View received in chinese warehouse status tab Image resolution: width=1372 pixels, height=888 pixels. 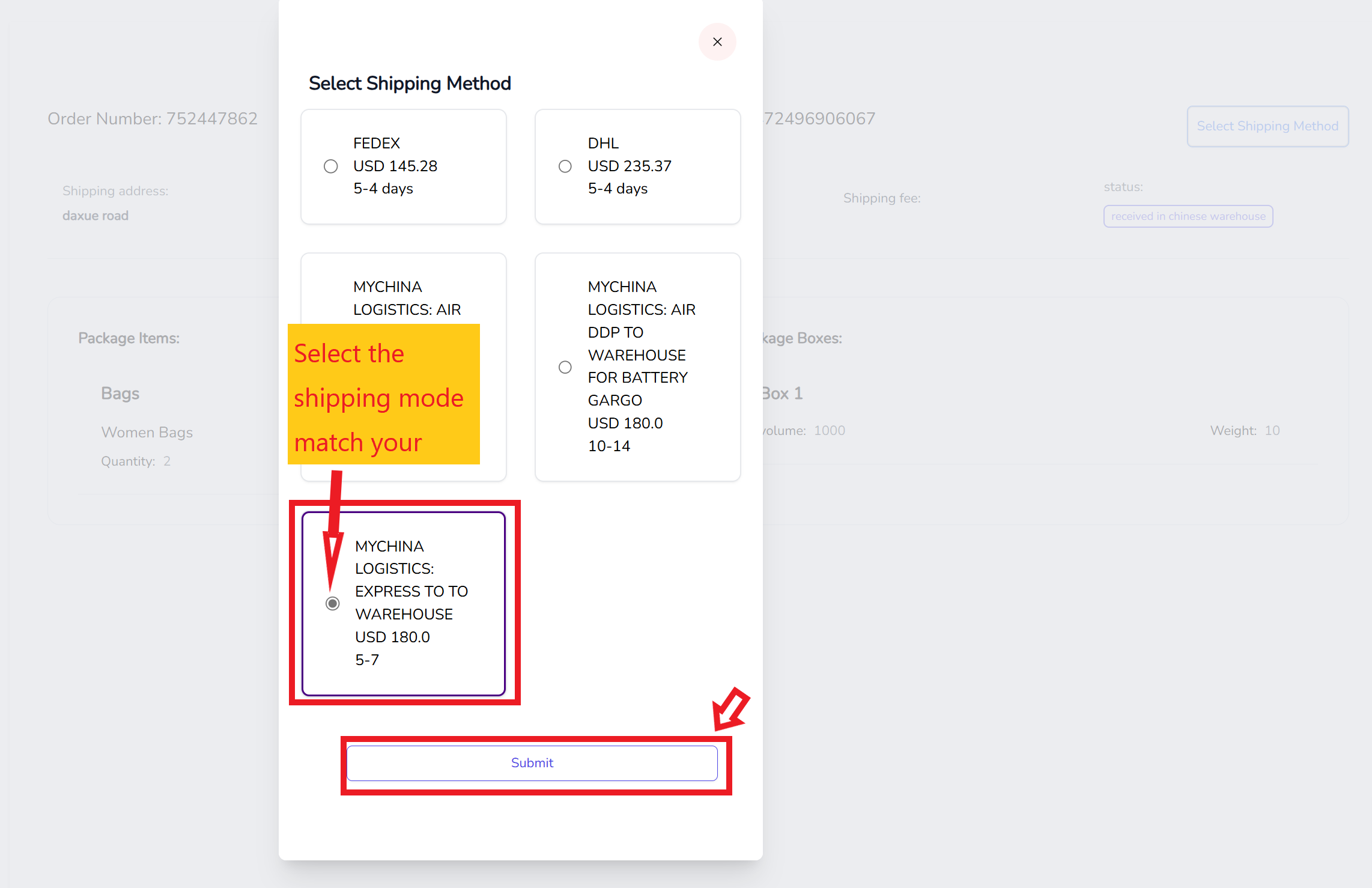point(1188,216)
